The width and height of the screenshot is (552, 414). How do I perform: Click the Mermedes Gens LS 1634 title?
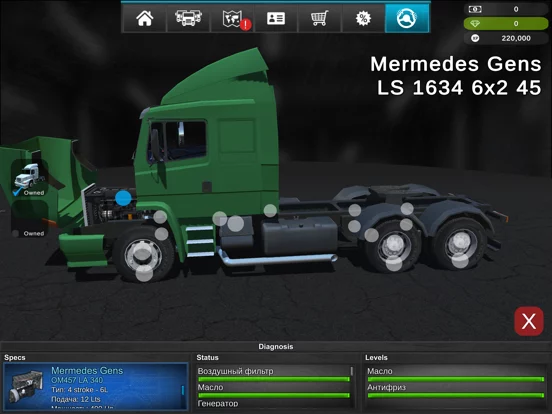(x=456, y=76)
